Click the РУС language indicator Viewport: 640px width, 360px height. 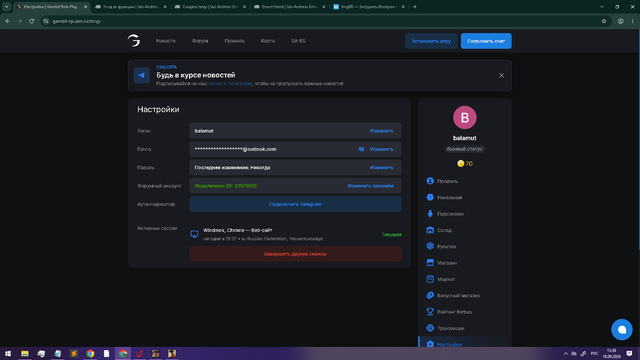pos(594,353)
